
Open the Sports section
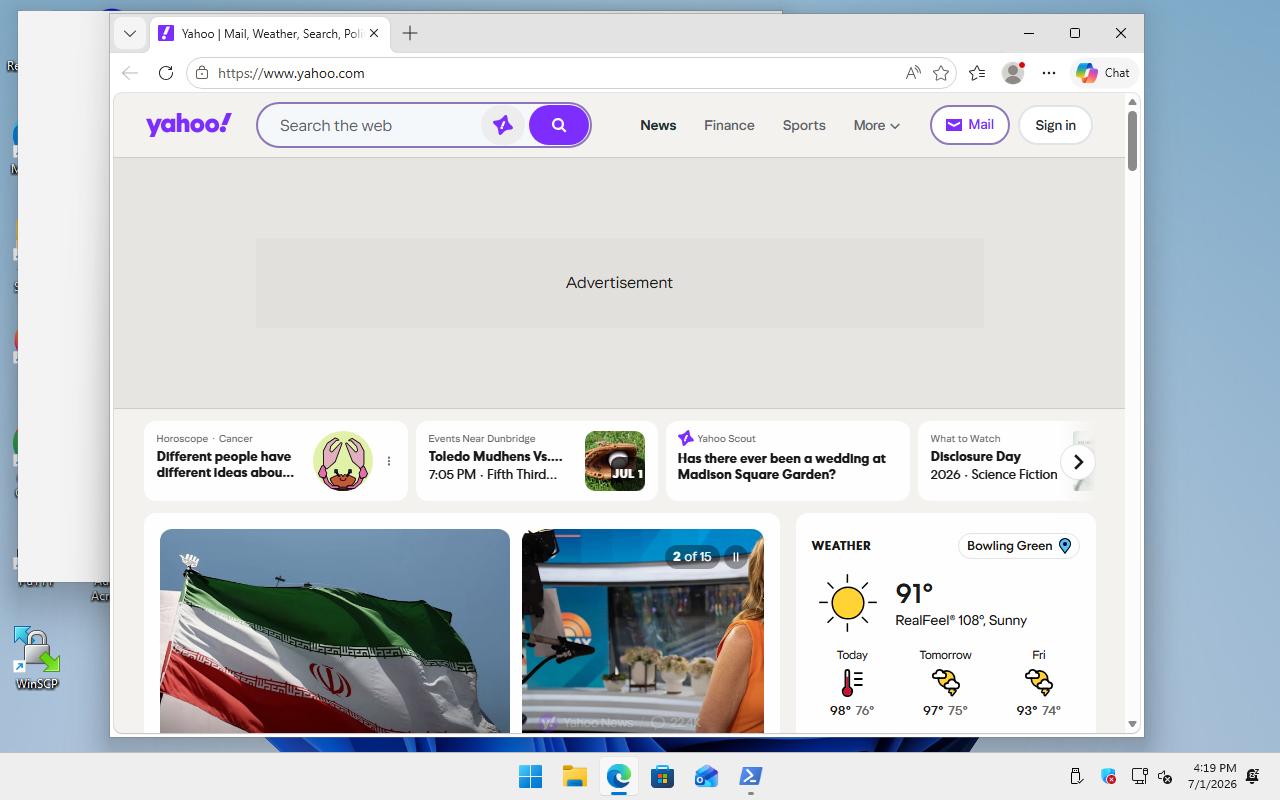[804, 125]
